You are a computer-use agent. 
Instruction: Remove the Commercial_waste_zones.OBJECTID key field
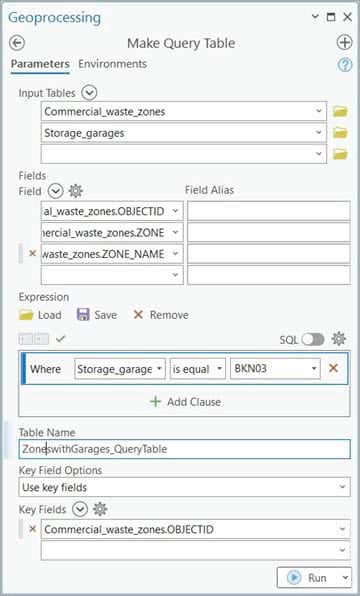pos(33,529)
